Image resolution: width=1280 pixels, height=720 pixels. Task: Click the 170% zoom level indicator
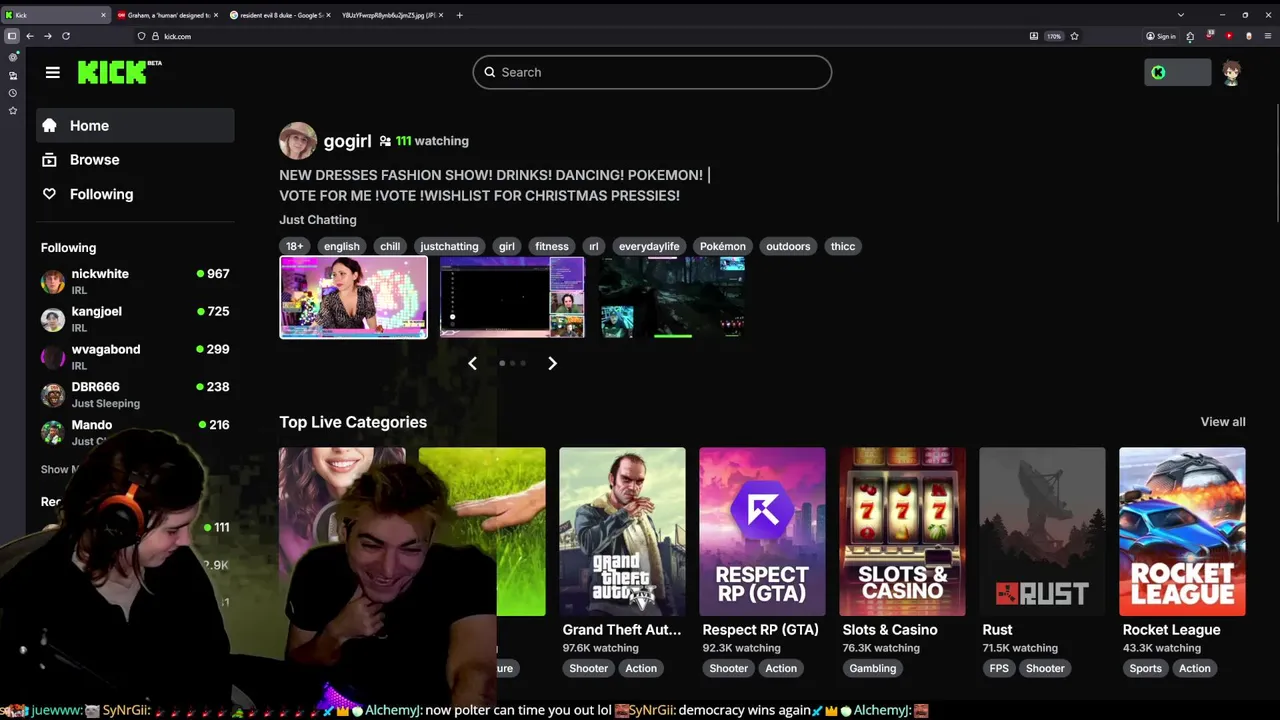(1054, 36)
